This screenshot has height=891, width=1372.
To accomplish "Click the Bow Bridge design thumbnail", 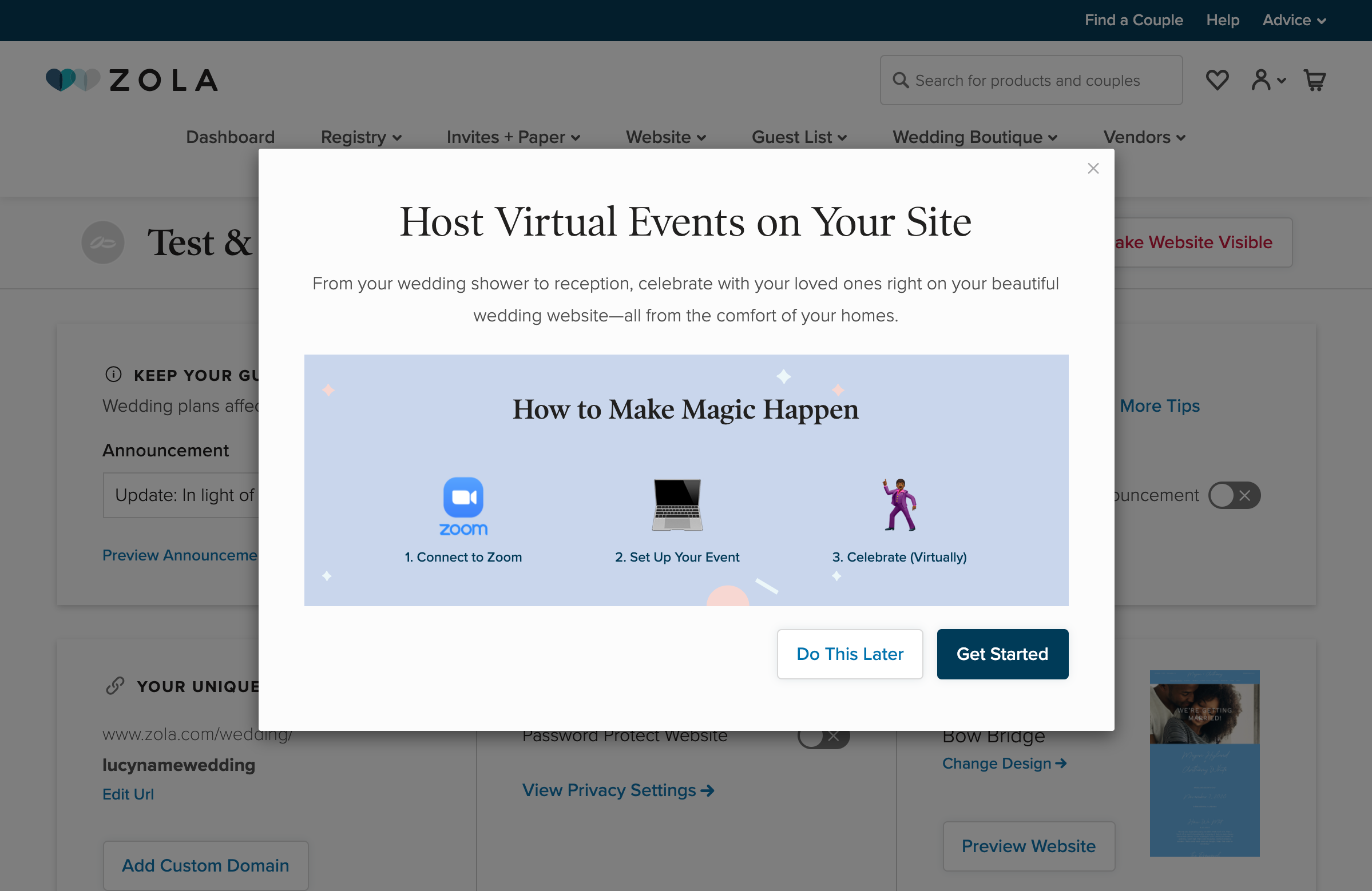I will (1204, 763).
